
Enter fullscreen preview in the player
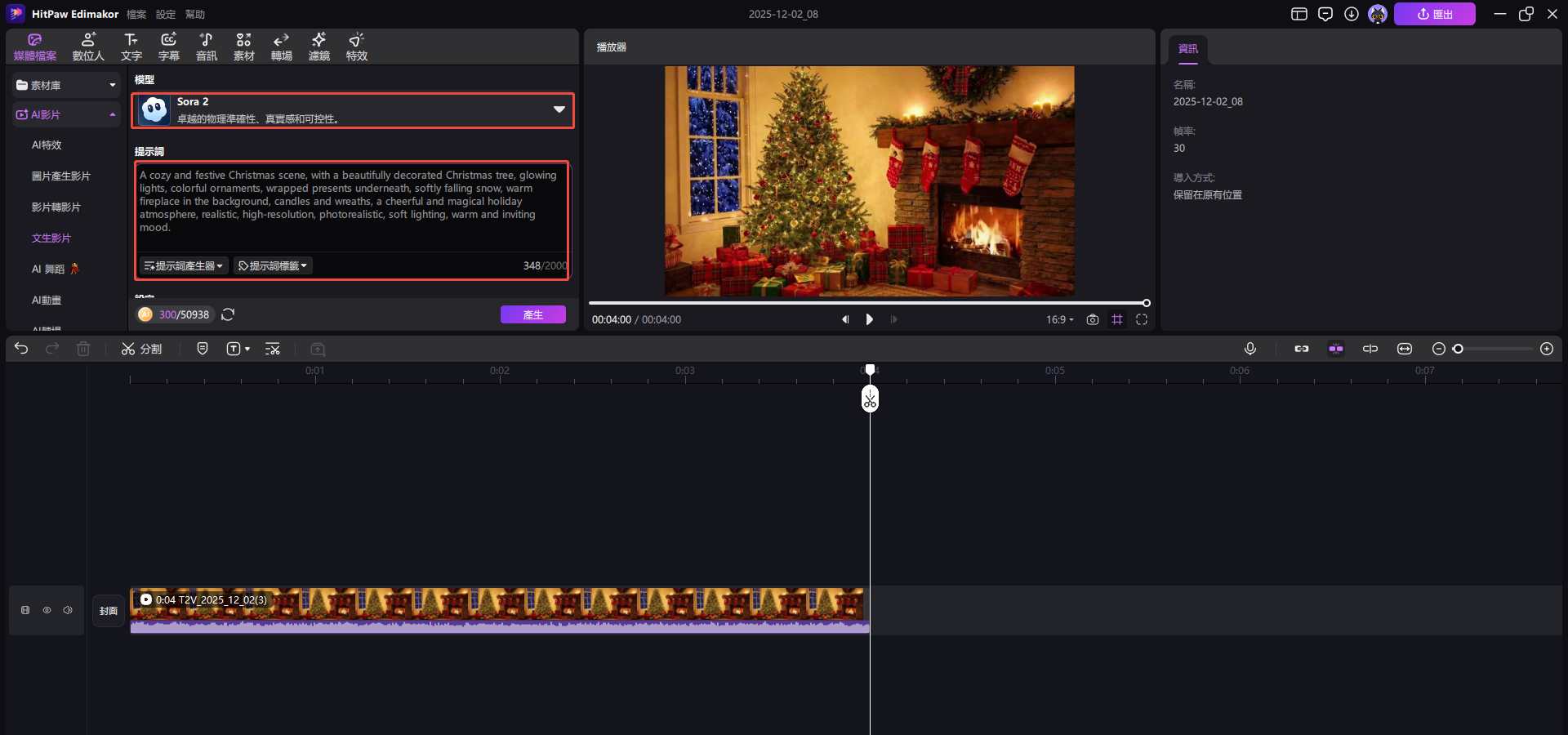[1142, 319]
